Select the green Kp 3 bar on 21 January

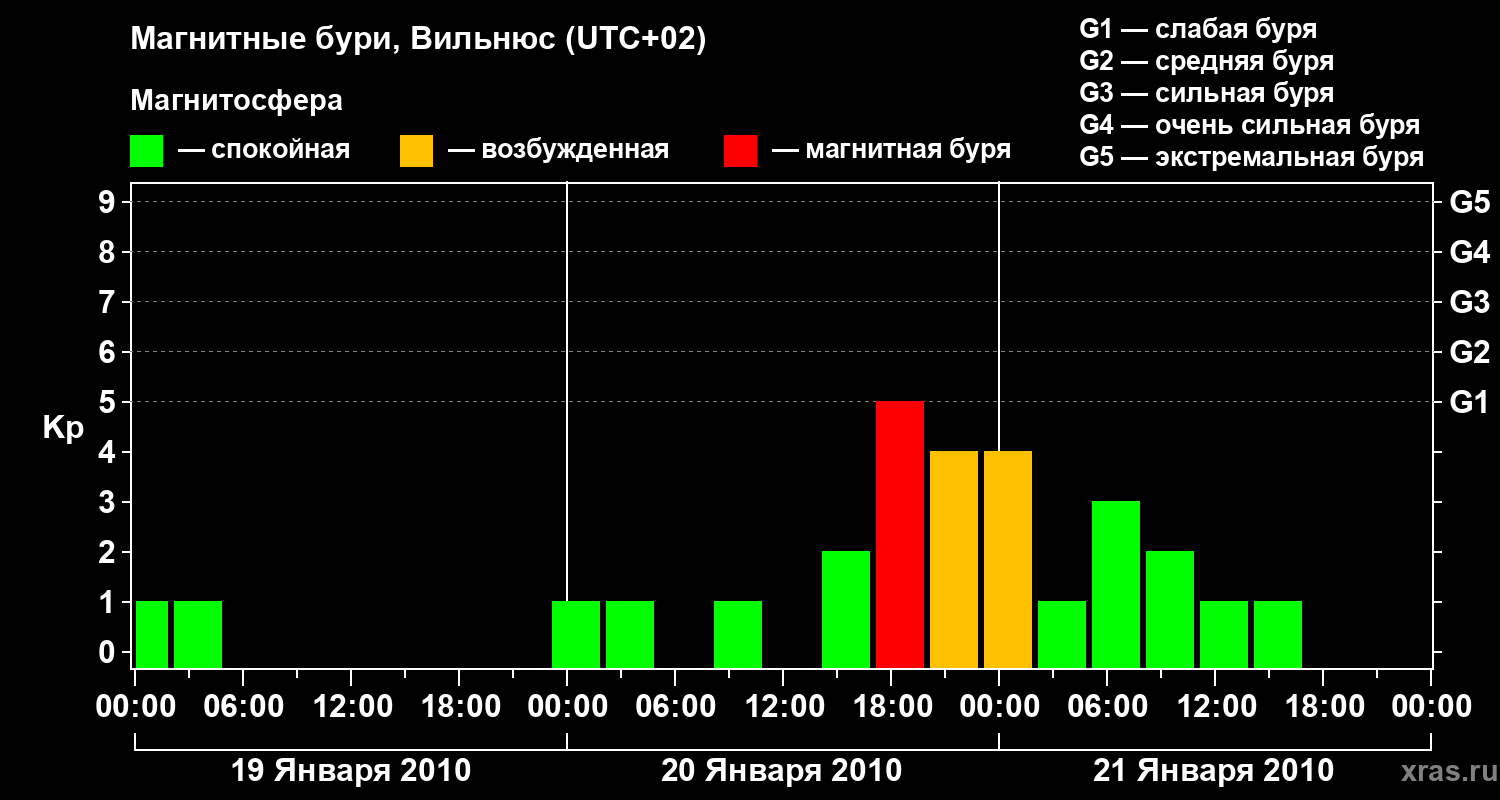[1116, 585]
